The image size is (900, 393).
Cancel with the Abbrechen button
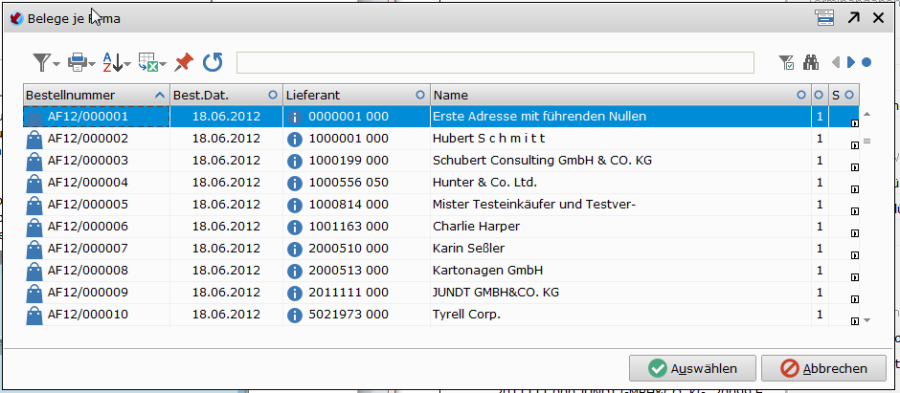point(824,368)
